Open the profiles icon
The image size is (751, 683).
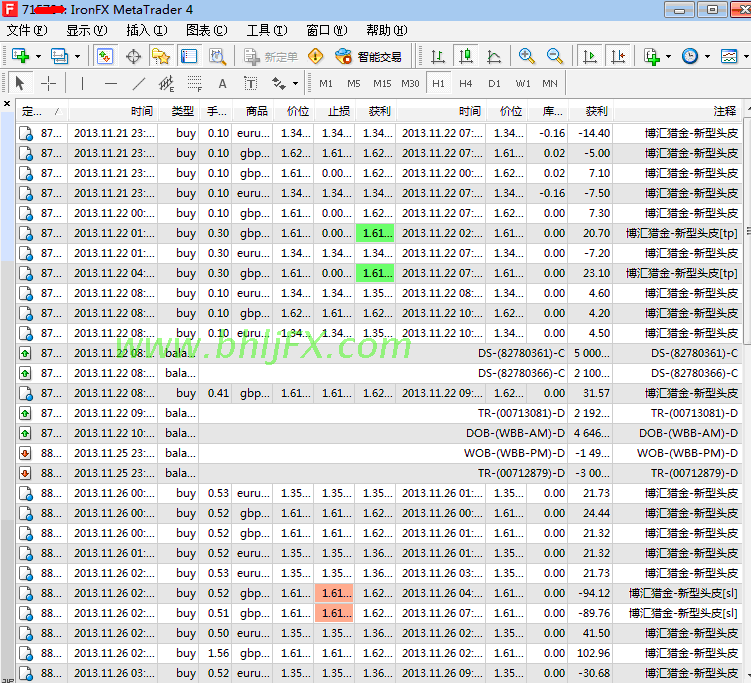(x=59, y=57)
